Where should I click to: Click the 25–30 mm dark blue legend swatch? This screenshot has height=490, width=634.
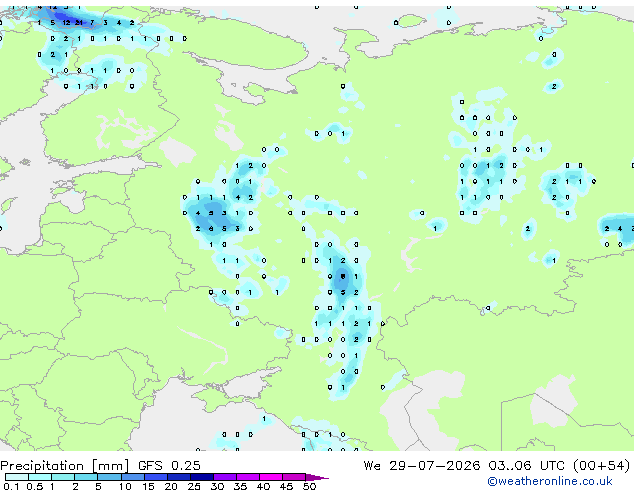tap(201, 477)
